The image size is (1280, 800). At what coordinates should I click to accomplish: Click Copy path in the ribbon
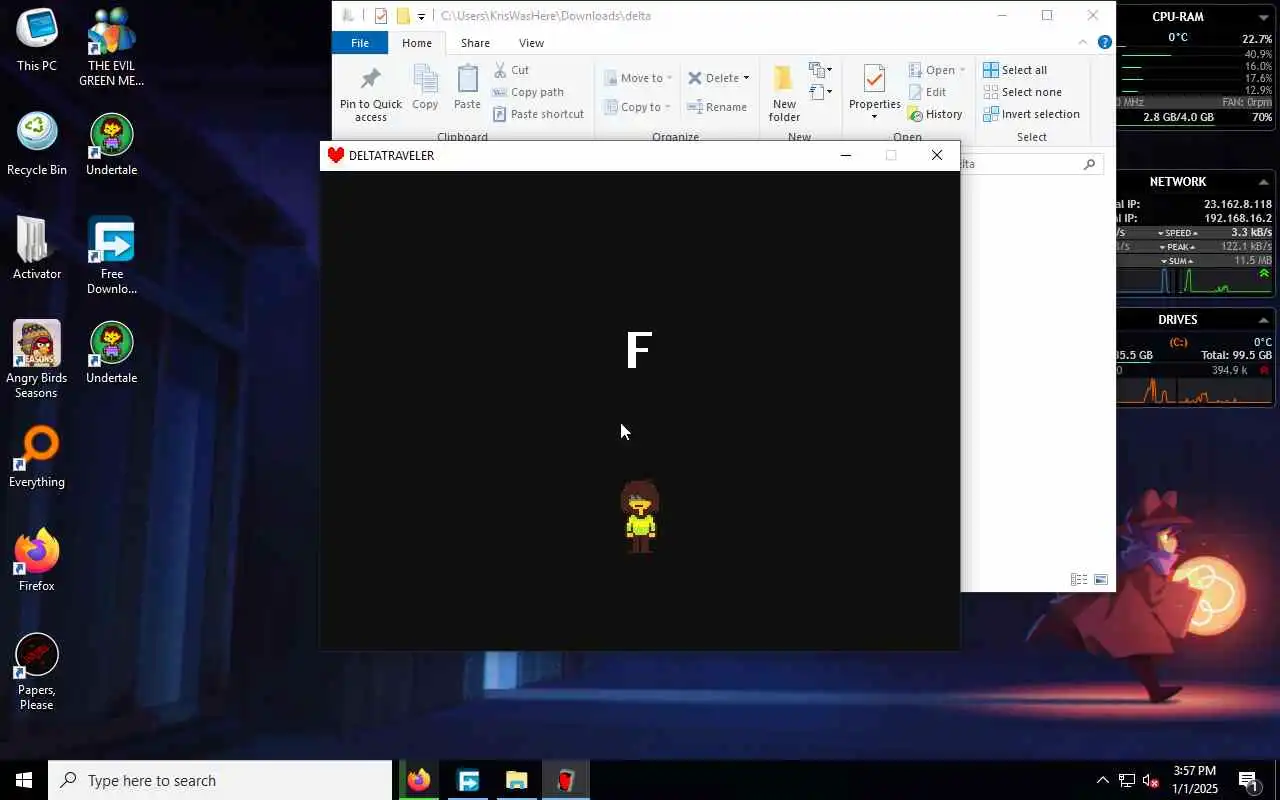coord(528,92)
